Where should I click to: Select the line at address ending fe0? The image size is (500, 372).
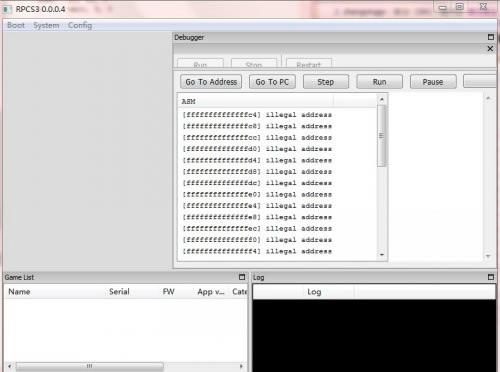click(x=257, y=194)
